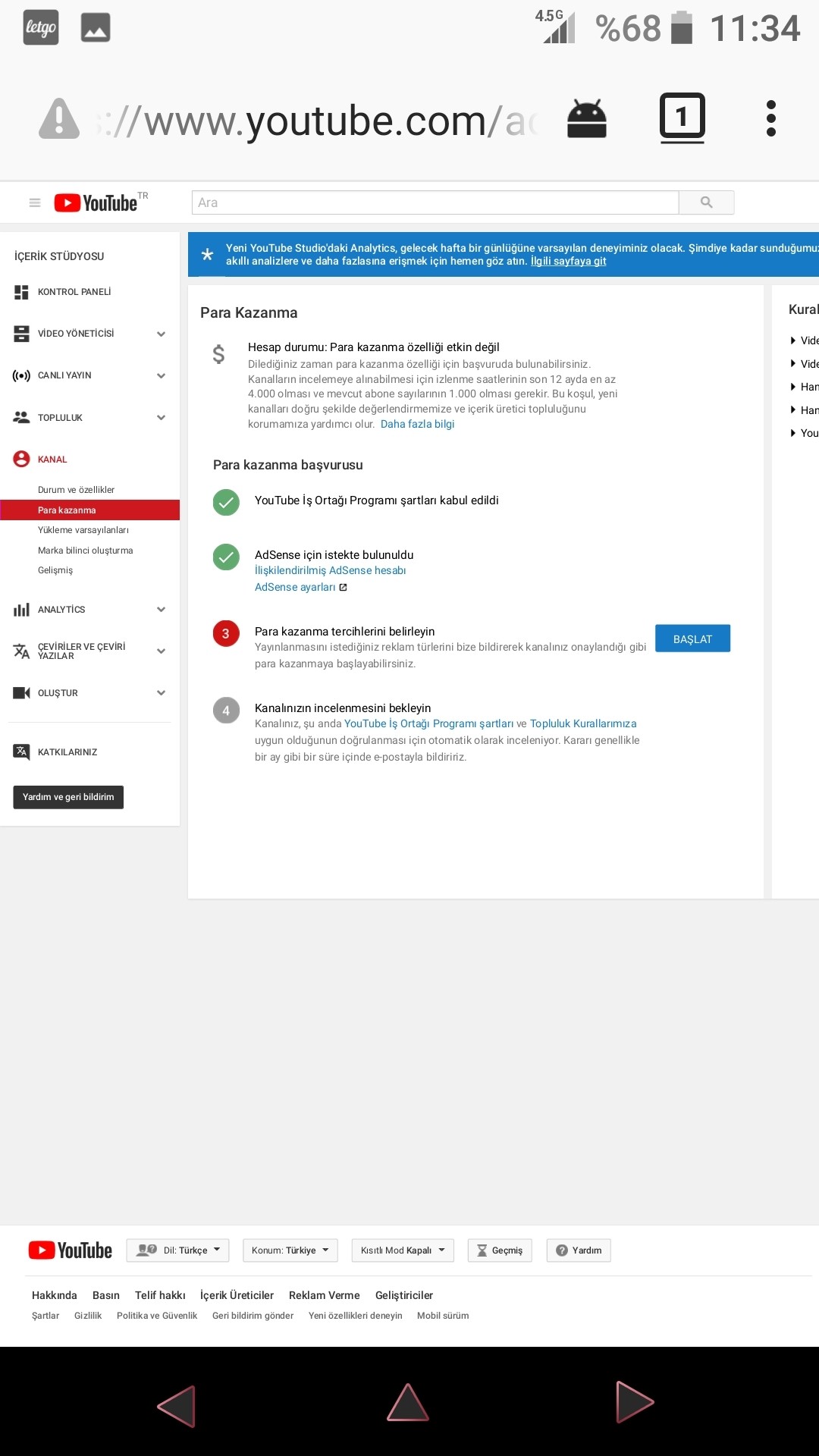Tap the image notification icon in the status bar

pos(96,28)
